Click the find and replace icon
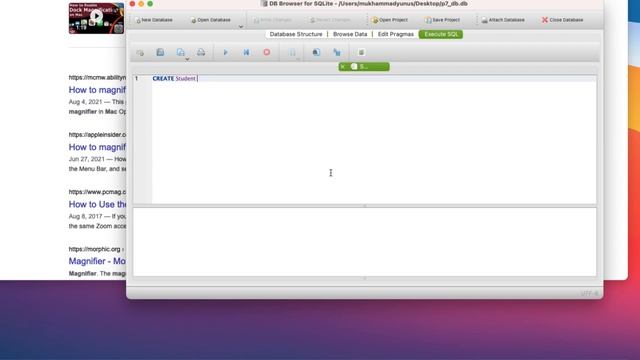The width and height of the screenshot is (640, 360). 337,52
